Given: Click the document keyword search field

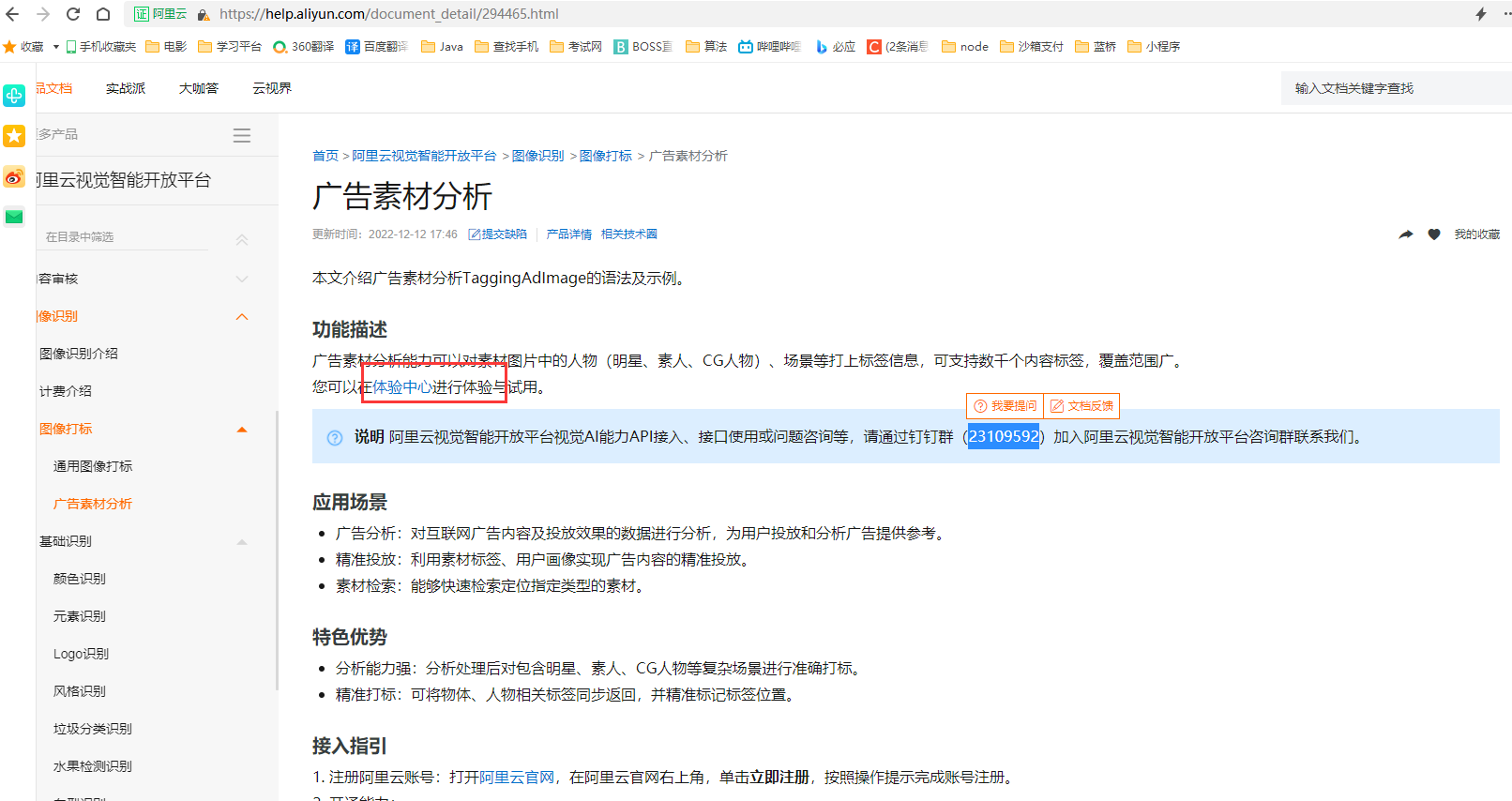Looking at the screenshot, I should pos(1397,88).
